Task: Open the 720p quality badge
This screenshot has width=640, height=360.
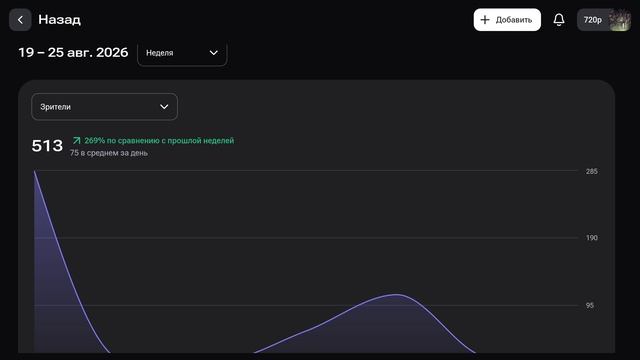Action: 593,20
